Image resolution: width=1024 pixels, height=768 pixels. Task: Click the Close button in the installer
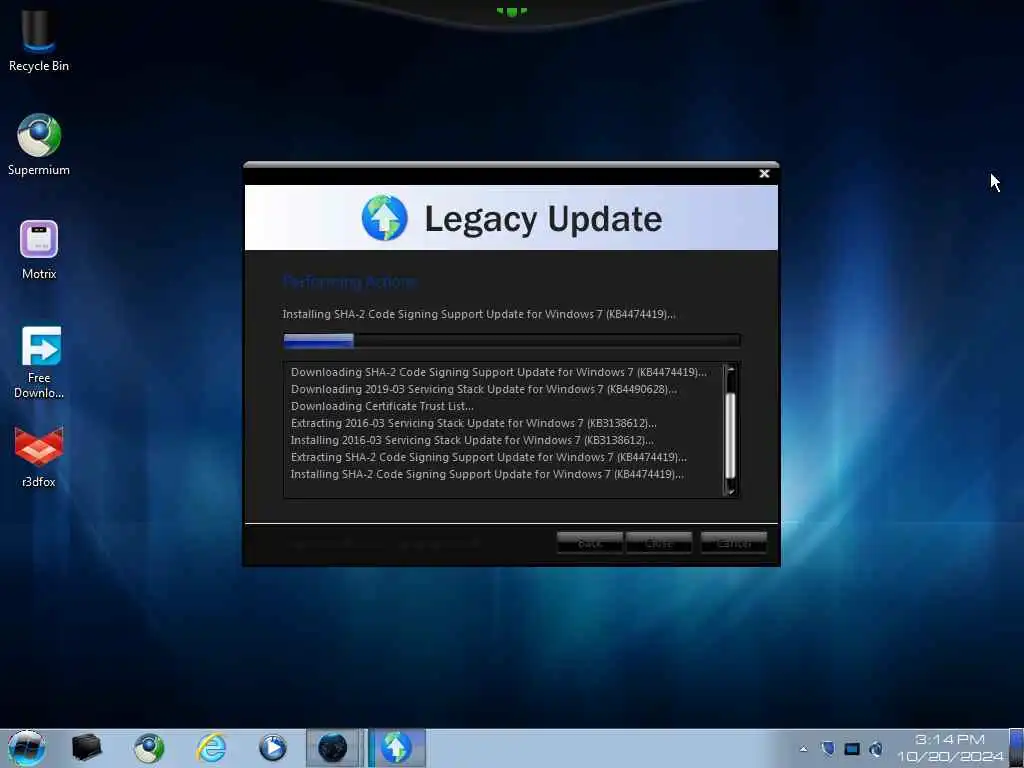tap(658, 543)
